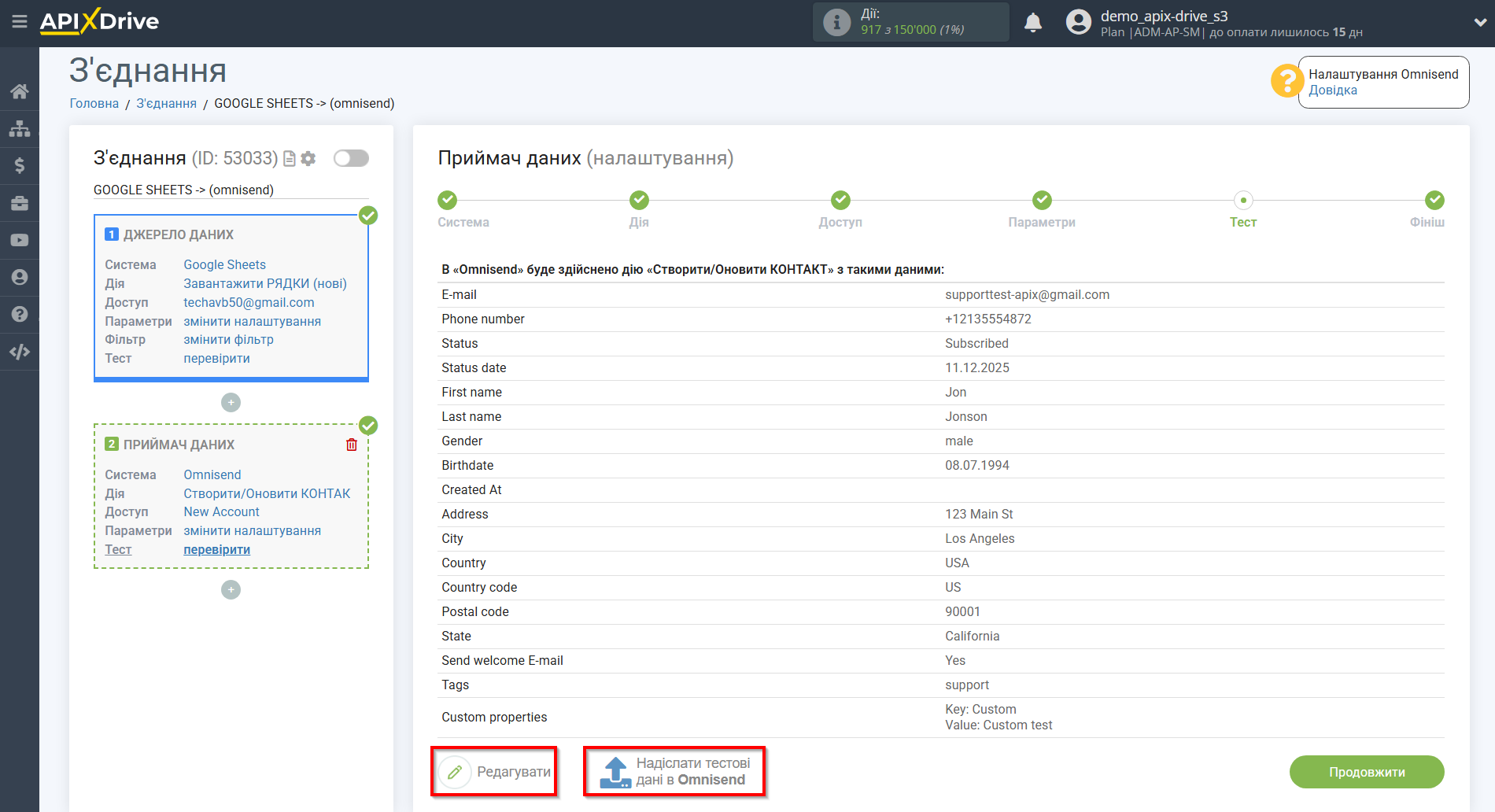Add a step below the data source block
Image resolution: width=1495 pixels, height=812 pixels.
(231, 403)
